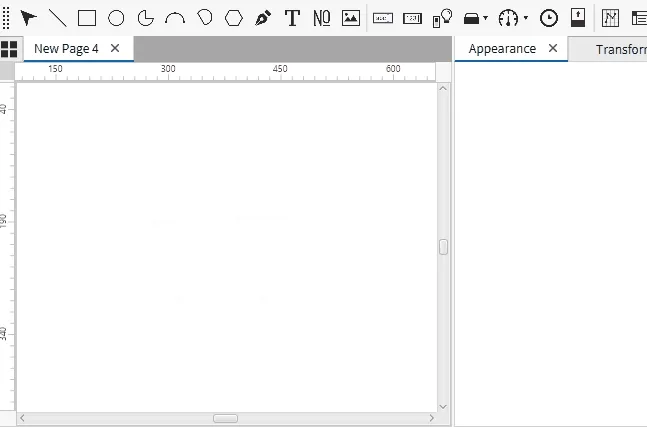Screen dimensions: 647x427
Task: Switch to the Appearance panel tab
Action: click(502, 48)
